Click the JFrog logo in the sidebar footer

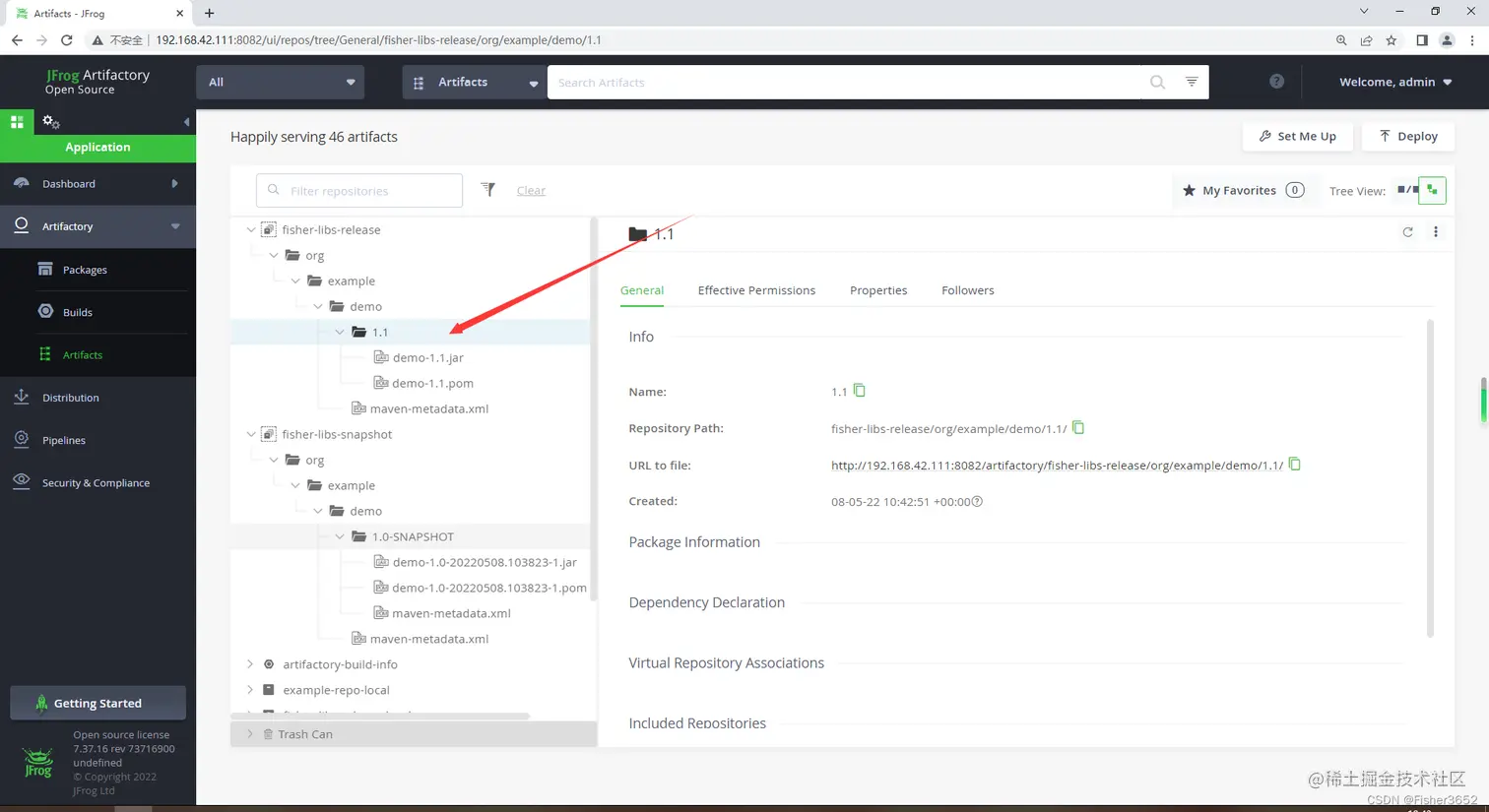[x=37, y=763]
